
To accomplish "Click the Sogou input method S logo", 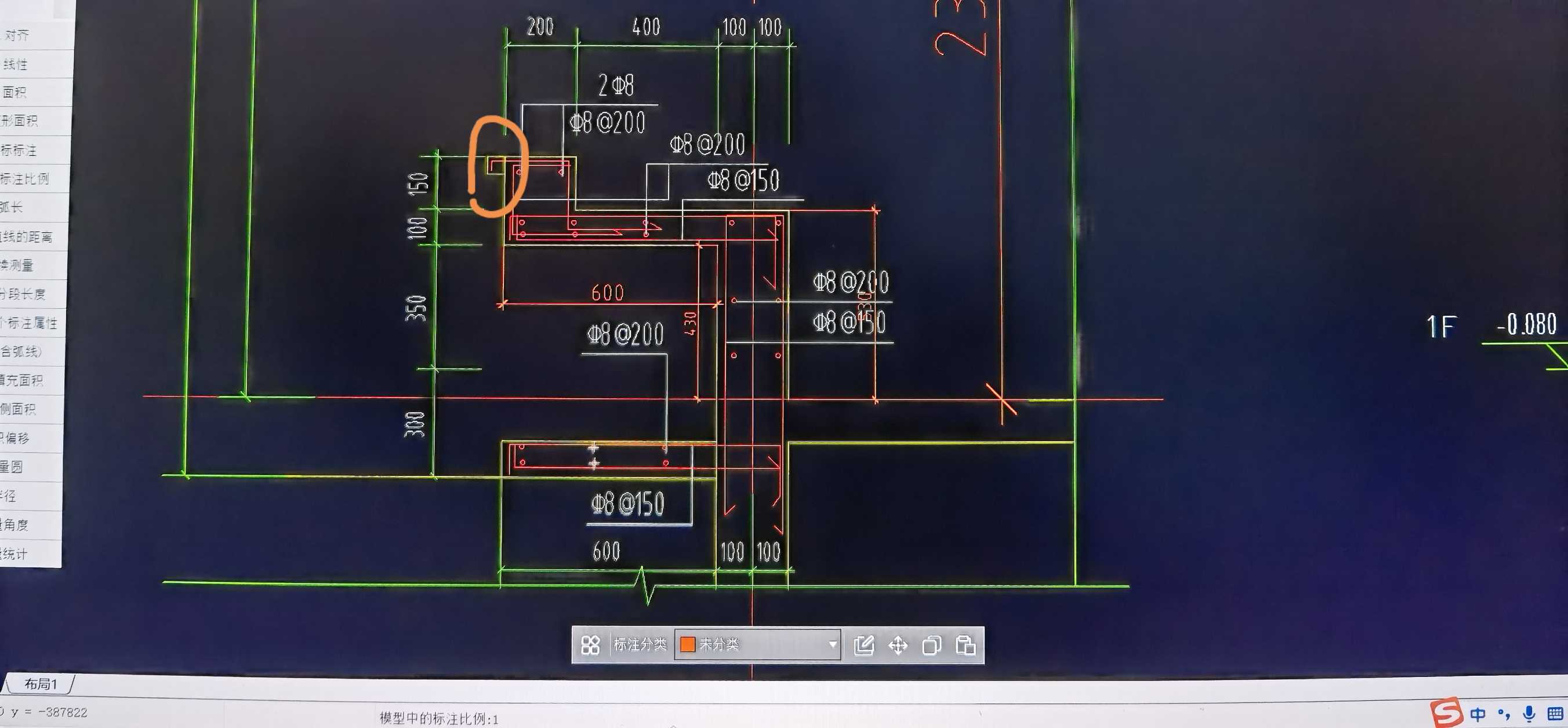I will 1446,712.
